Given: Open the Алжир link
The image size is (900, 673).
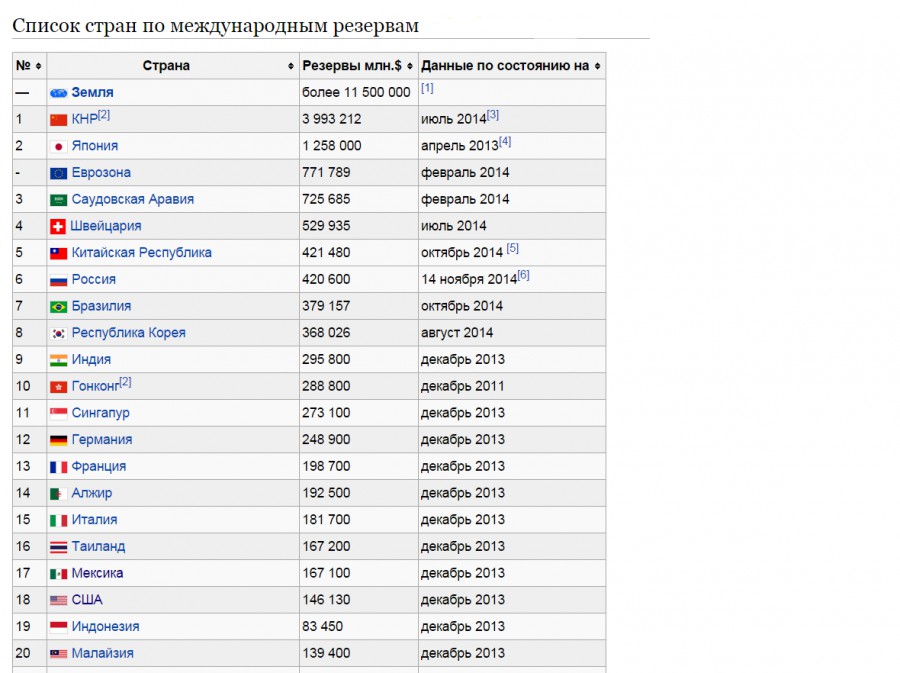Looking at the screenshot, I should tap(92, 493).
